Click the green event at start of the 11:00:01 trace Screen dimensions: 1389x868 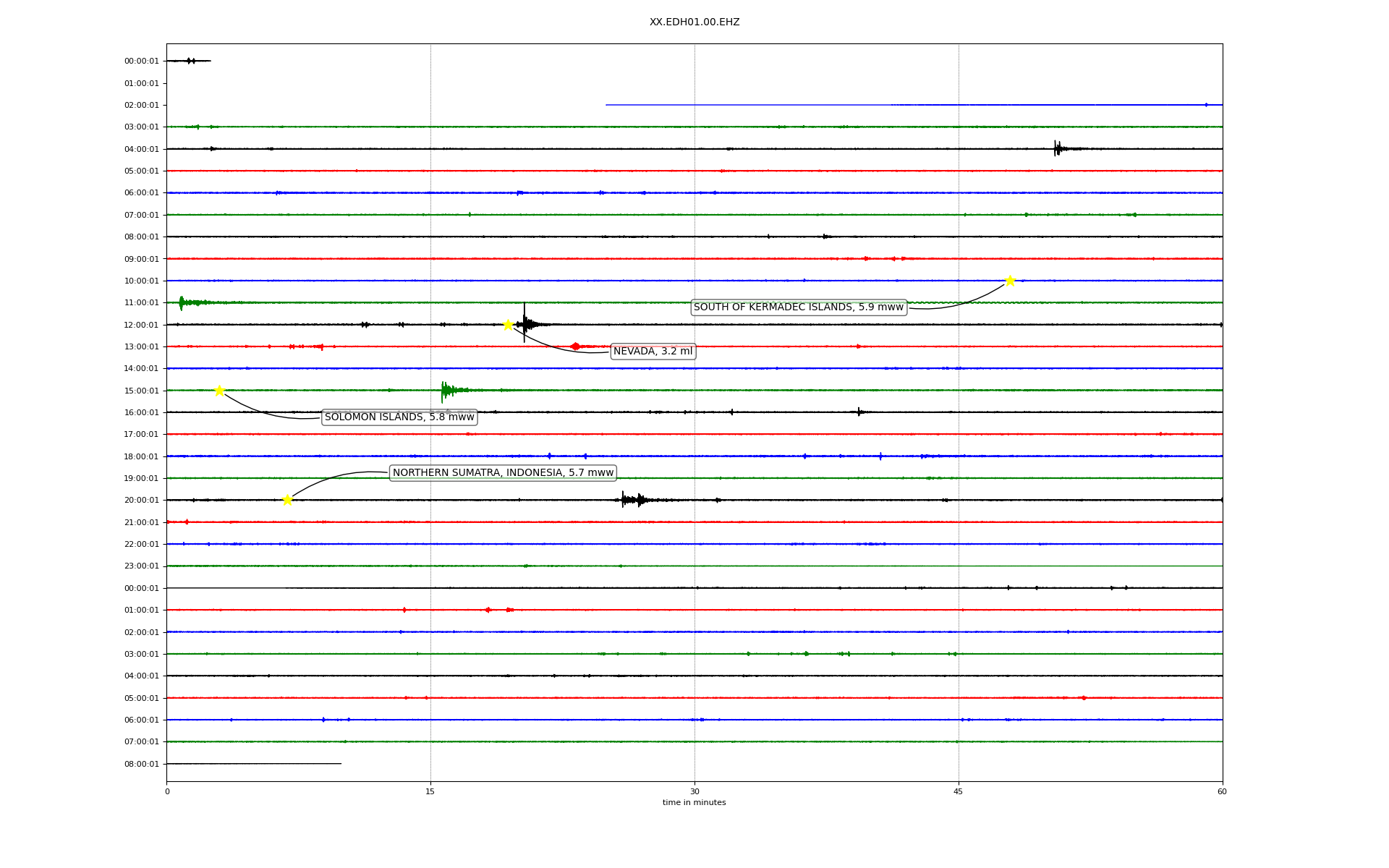tap(182, 302)
